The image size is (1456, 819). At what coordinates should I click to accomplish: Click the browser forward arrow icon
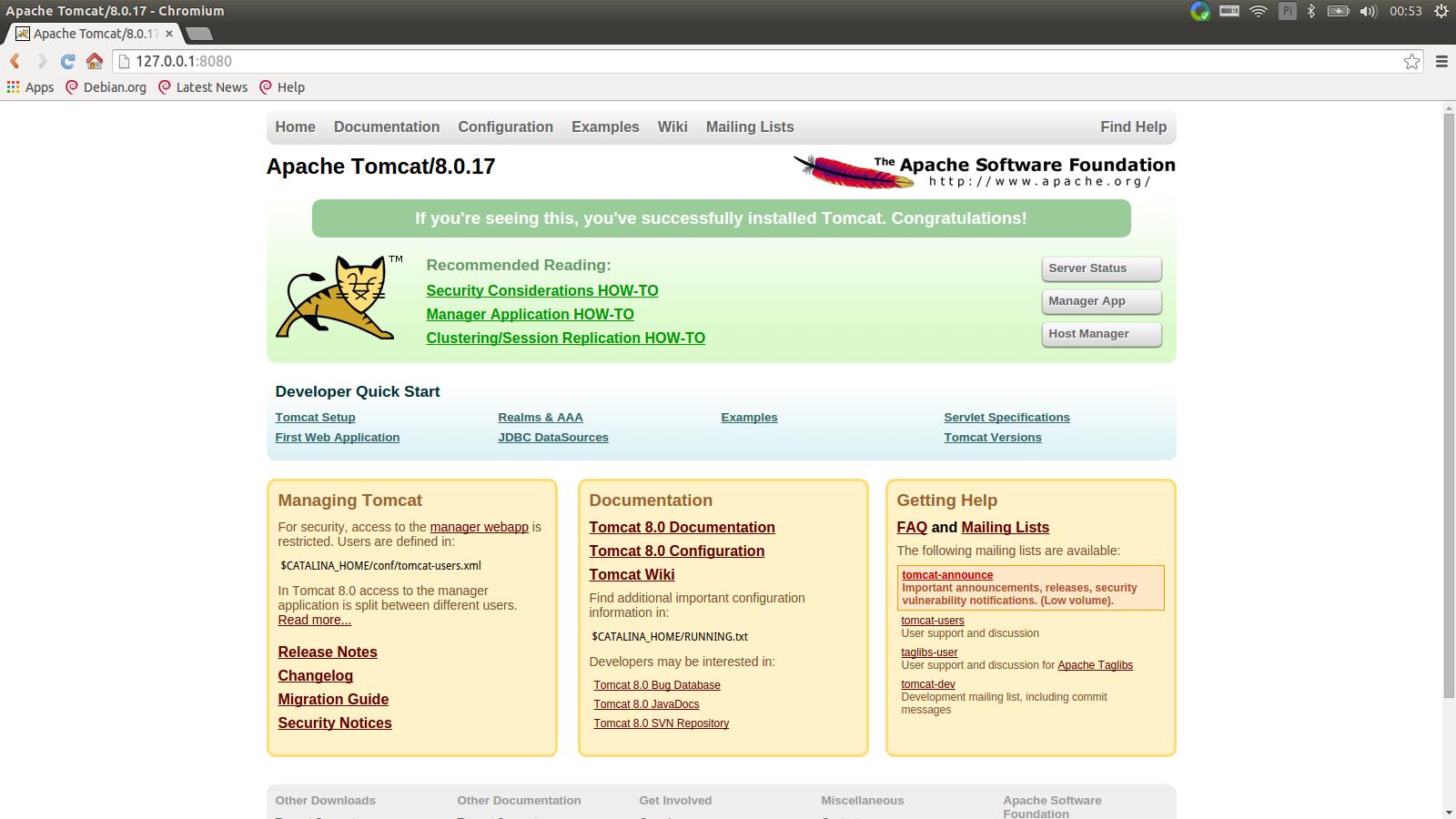pyautogui.click(x=41, y=61)
